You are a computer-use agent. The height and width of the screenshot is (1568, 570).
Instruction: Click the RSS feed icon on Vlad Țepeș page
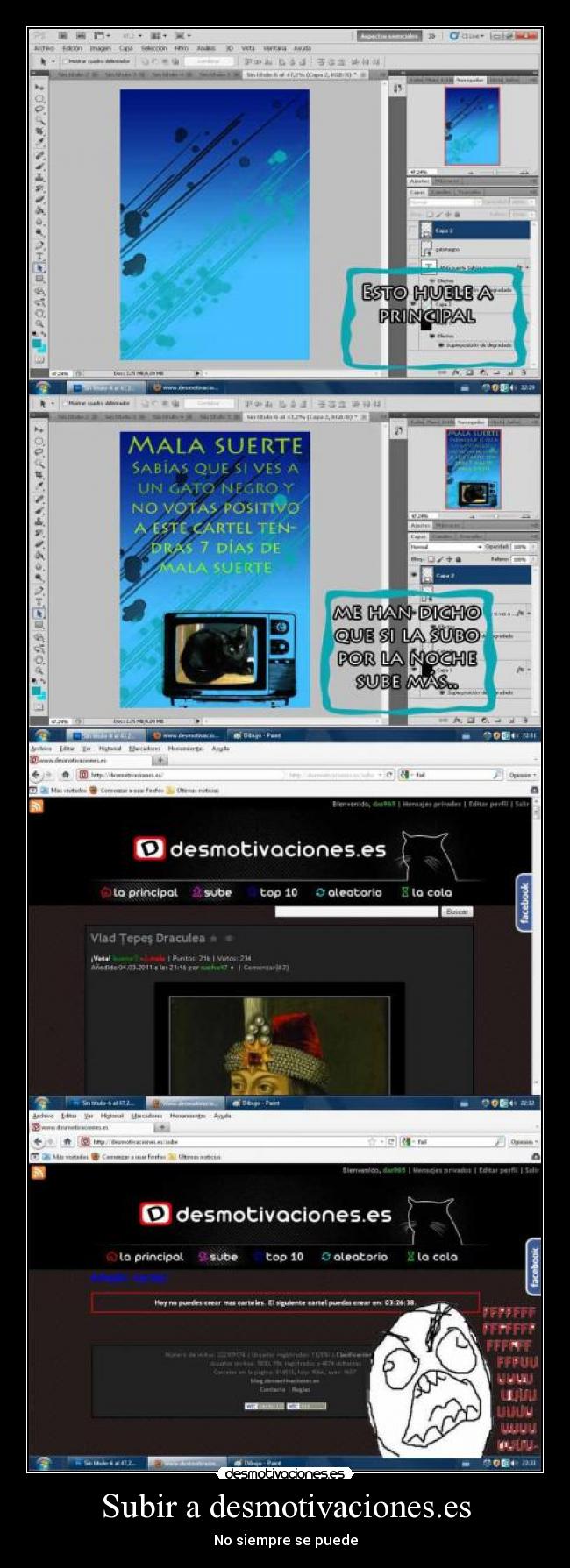tap(37, 806)
